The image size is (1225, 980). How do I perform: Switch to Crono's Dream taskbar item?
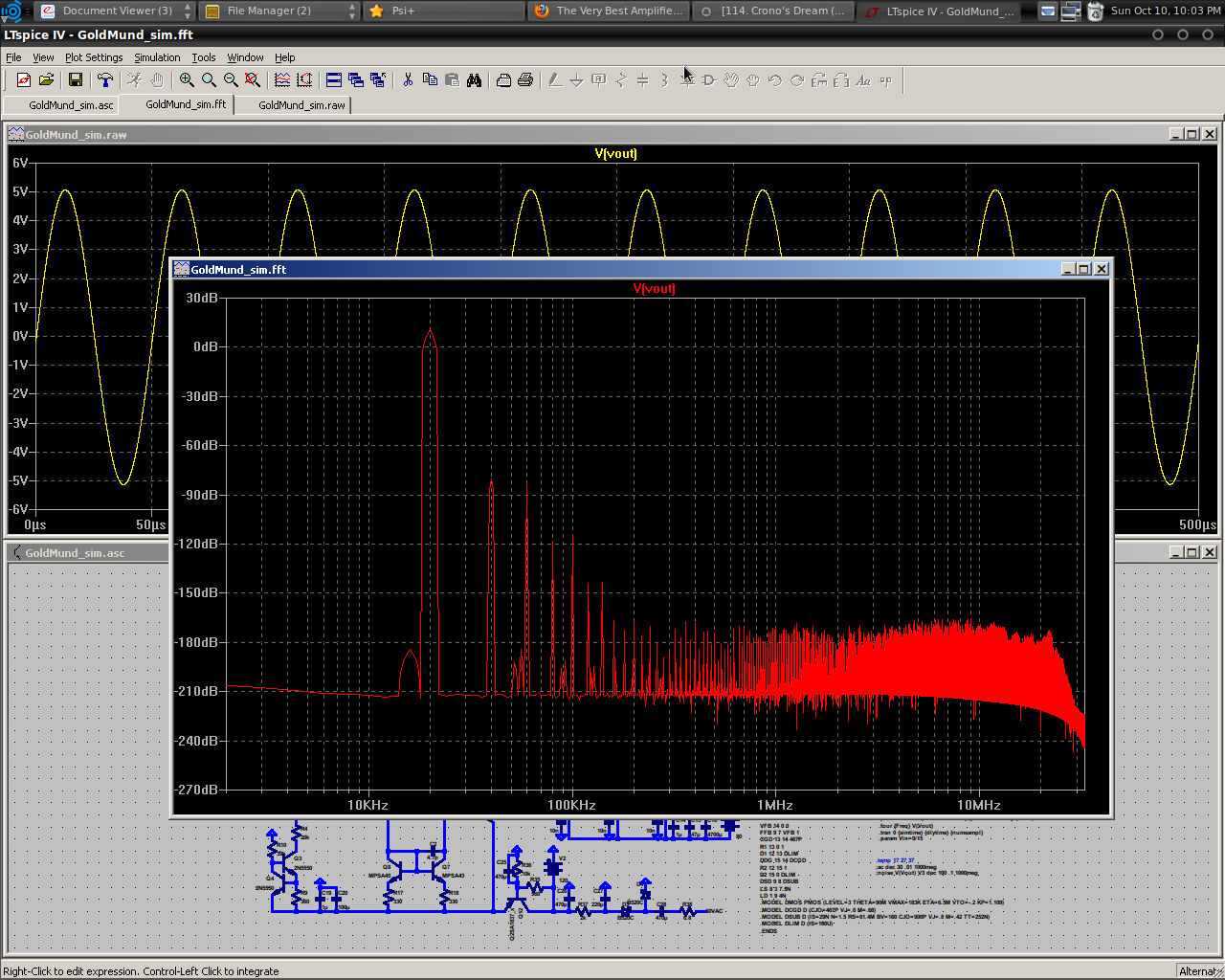pos(773,11)
